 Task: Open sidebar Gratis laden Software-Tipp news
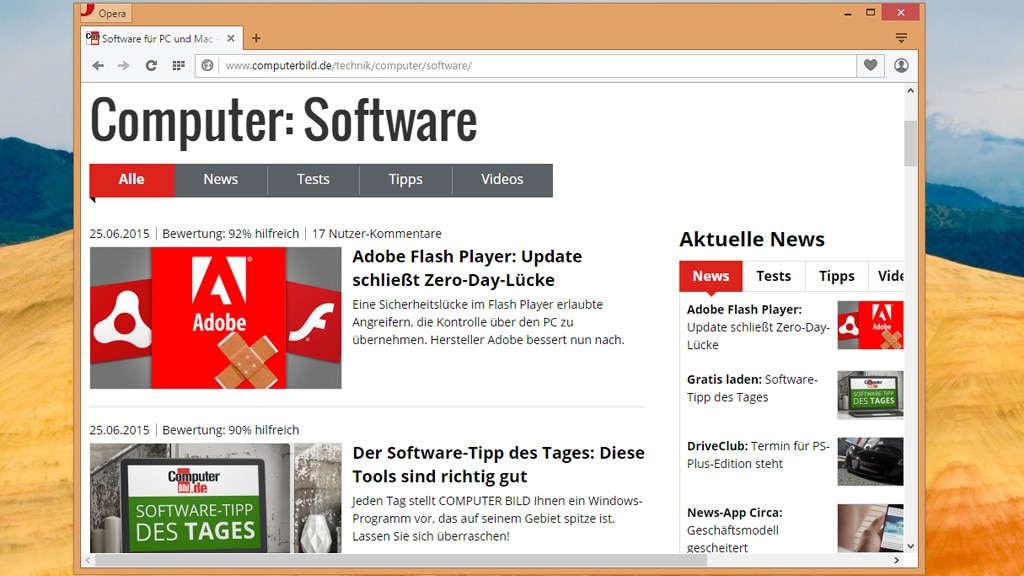point(752,389)
